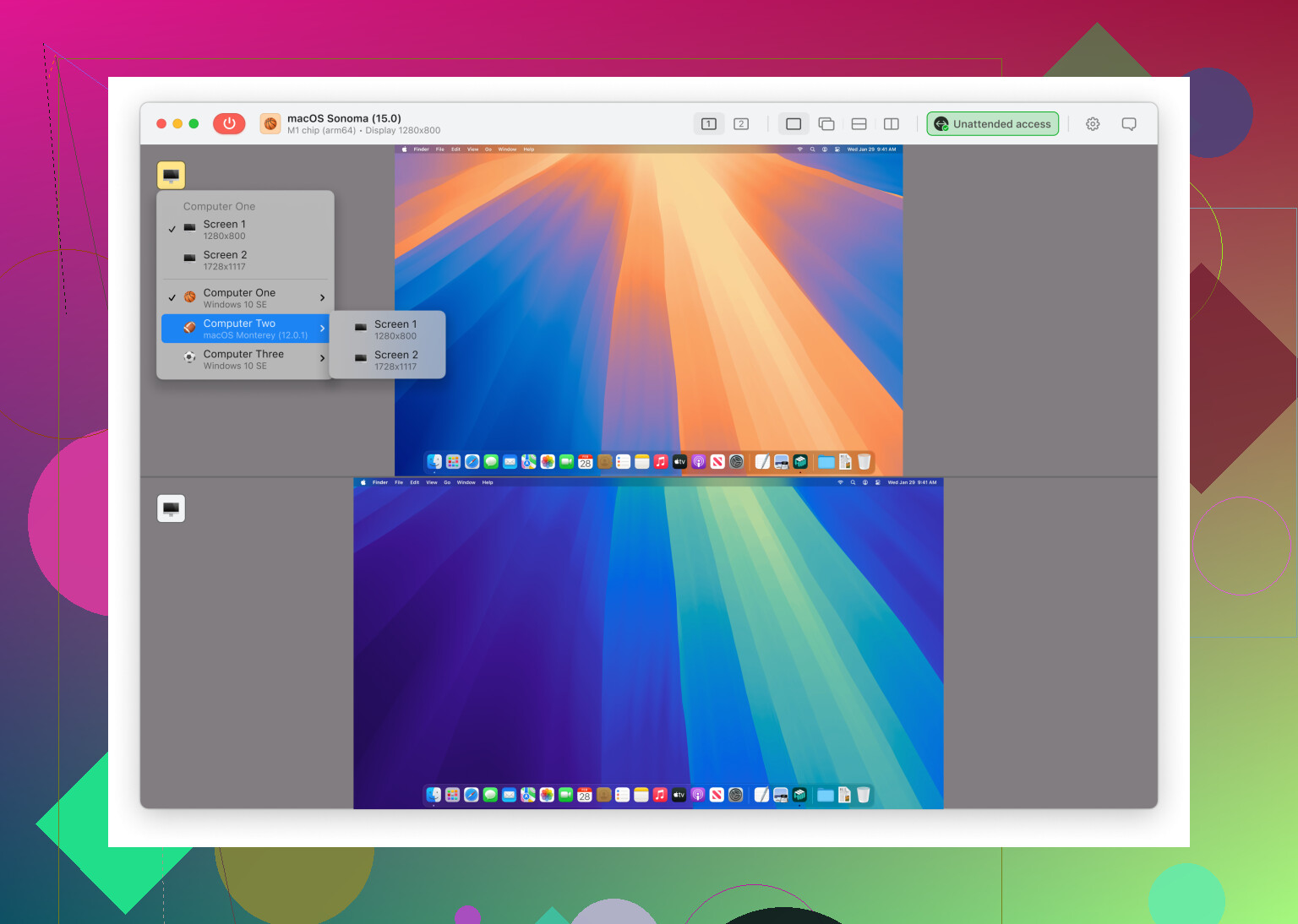Image resolution: width=1298 pixels, height=924 pixels.
Task: Click Spotlight search in upper remote menu bar
Action: (x=813, y=149)
